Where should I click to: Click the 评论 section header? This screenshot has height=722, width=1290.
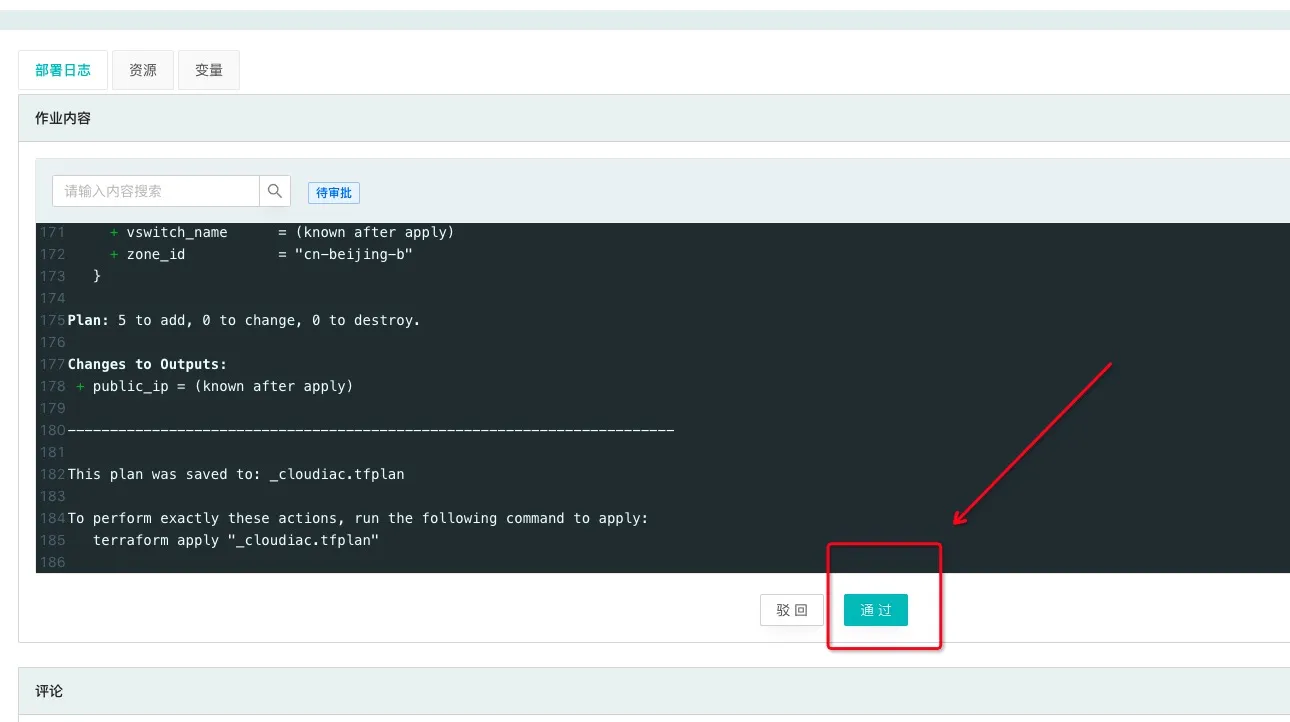(654, 691)
